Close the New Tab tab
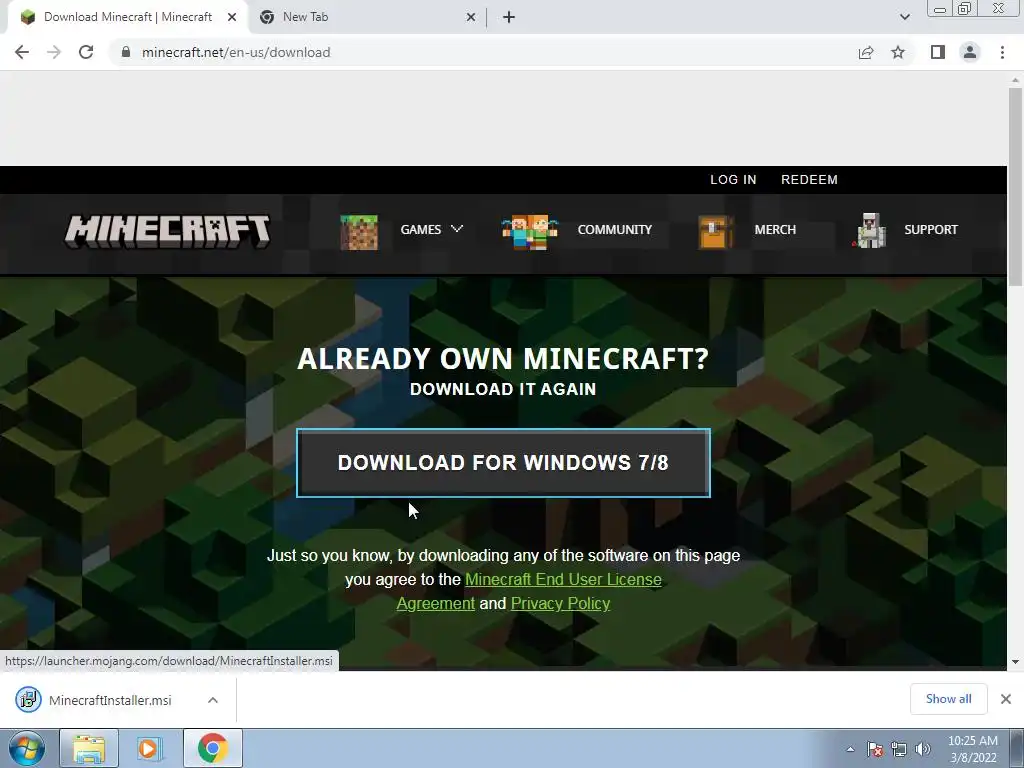The height and width of the screenshot is (768, 1024). tap(471, 17)
